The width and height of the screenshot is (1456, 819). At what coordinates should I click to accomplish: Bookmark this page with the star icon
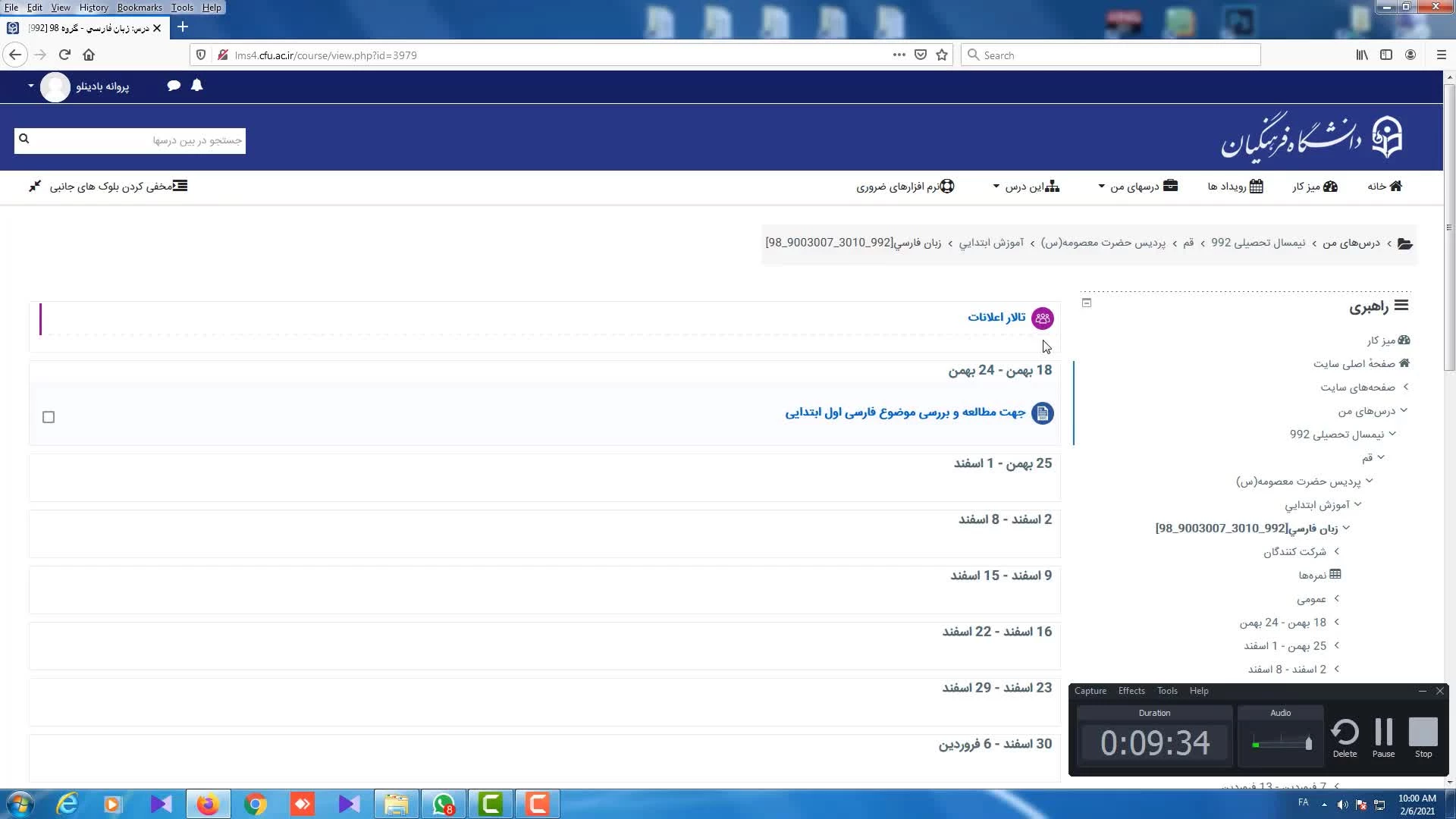pyautogui.click(x=942, y=55)
